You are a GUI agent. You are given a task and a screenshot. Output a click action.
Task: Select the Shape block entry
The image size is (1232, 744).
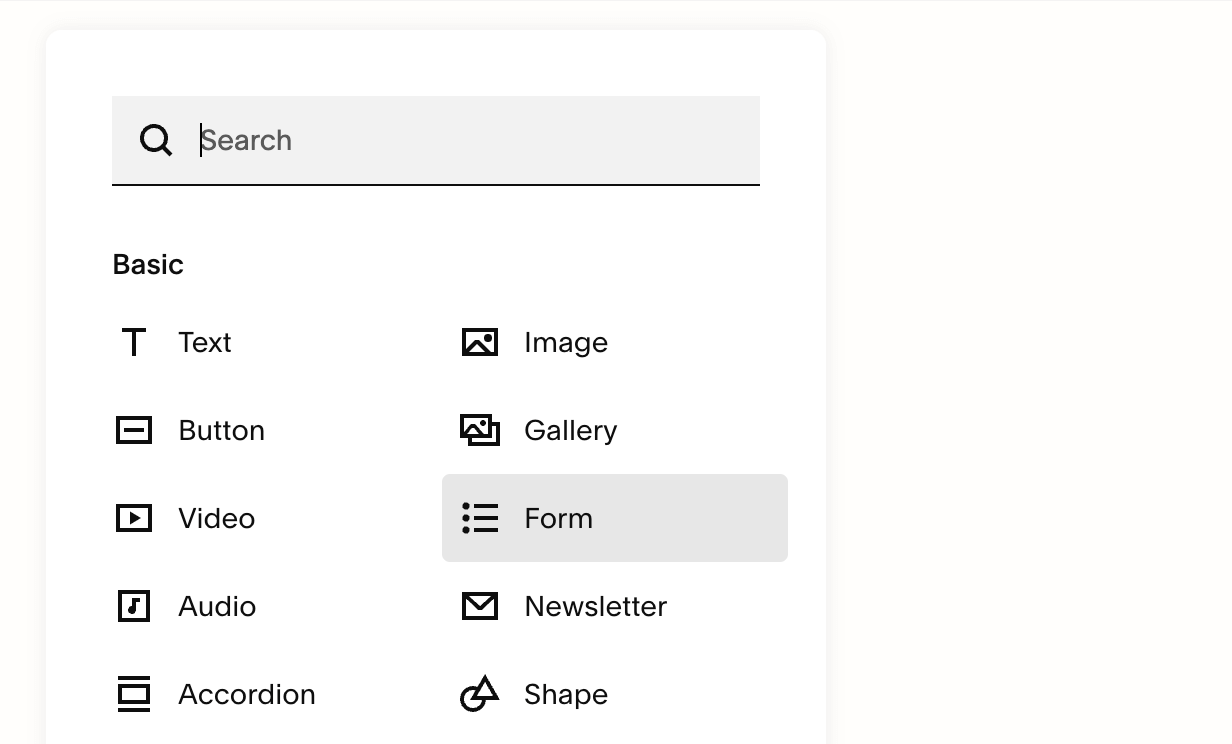566,694
